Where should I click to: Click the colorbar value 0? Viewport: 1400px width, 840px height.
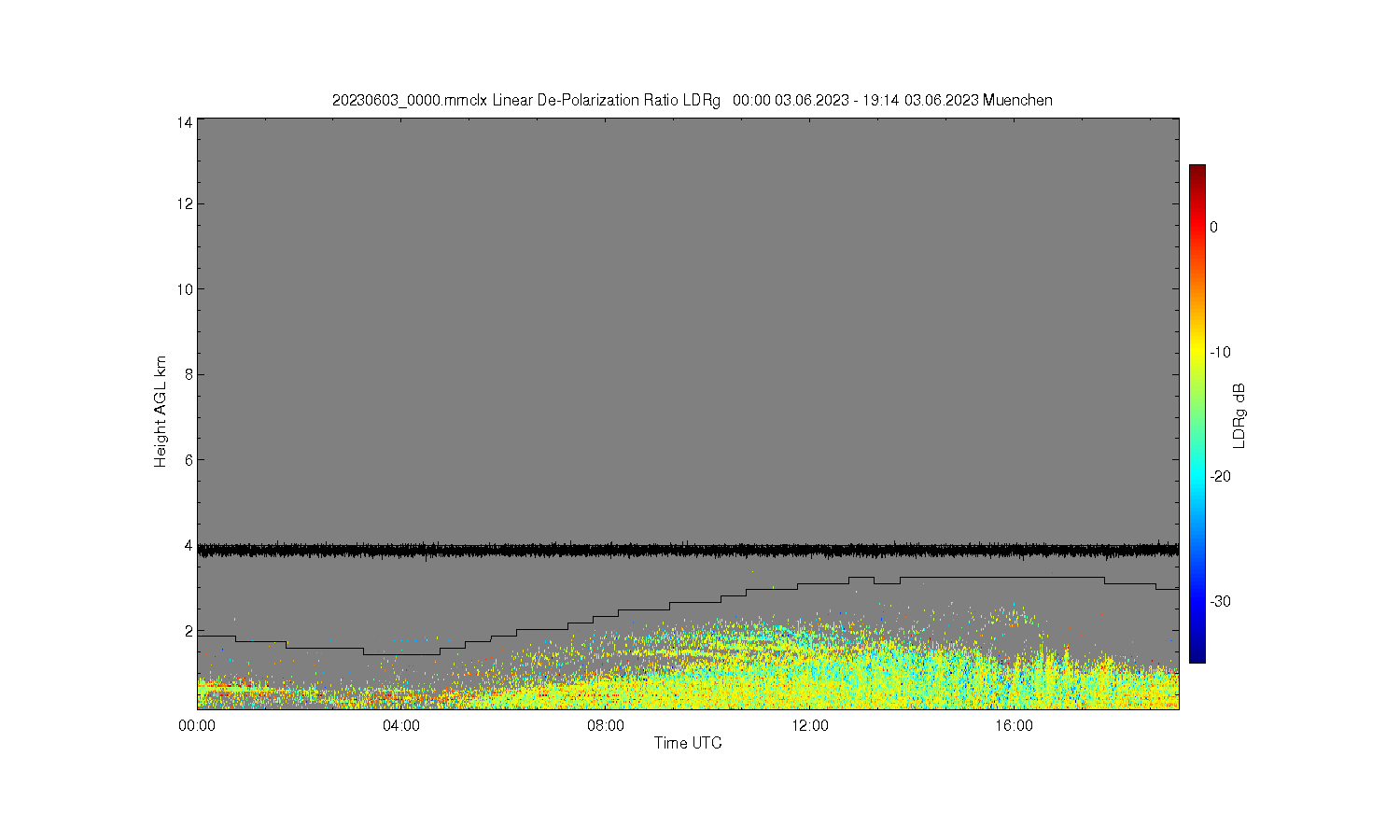click(1214, 227)
